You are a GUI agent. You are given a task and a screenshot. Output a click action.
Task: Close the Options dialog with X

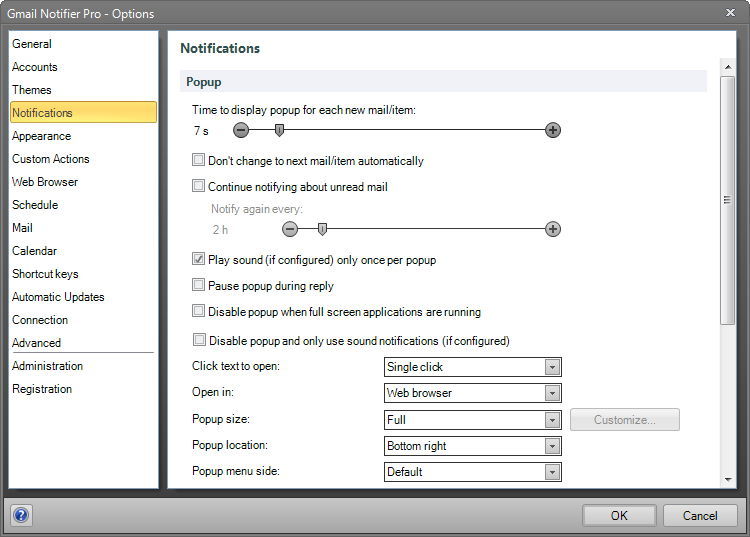tap(730, 13)
